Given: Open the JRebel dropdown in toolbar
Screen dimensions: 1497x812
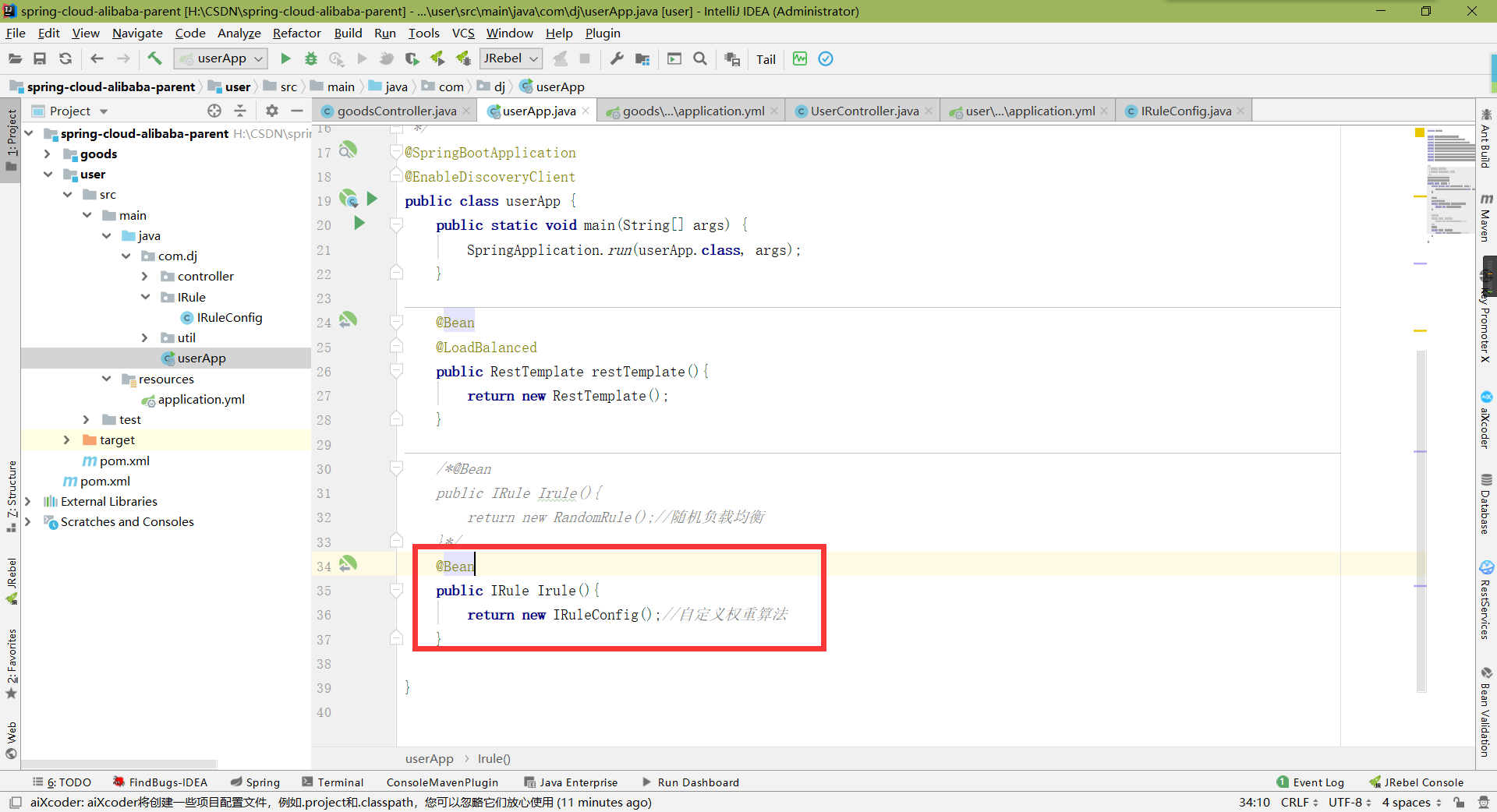Looking at the screenshot, I should click(511, 58).
